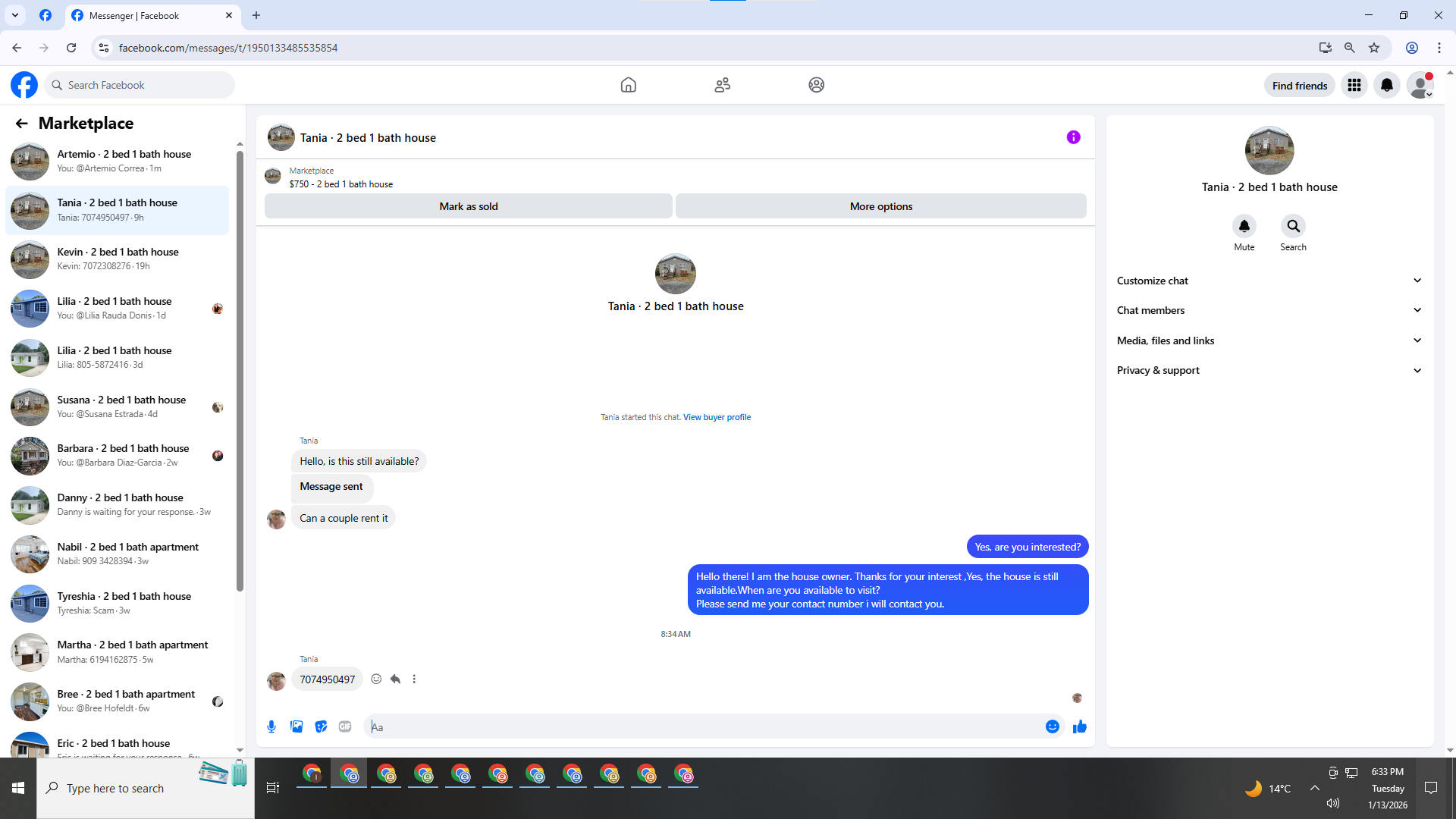Mute this conversation with bell icon
The height and width of the screenshot is (819, 1456).
click(1244, 226)
